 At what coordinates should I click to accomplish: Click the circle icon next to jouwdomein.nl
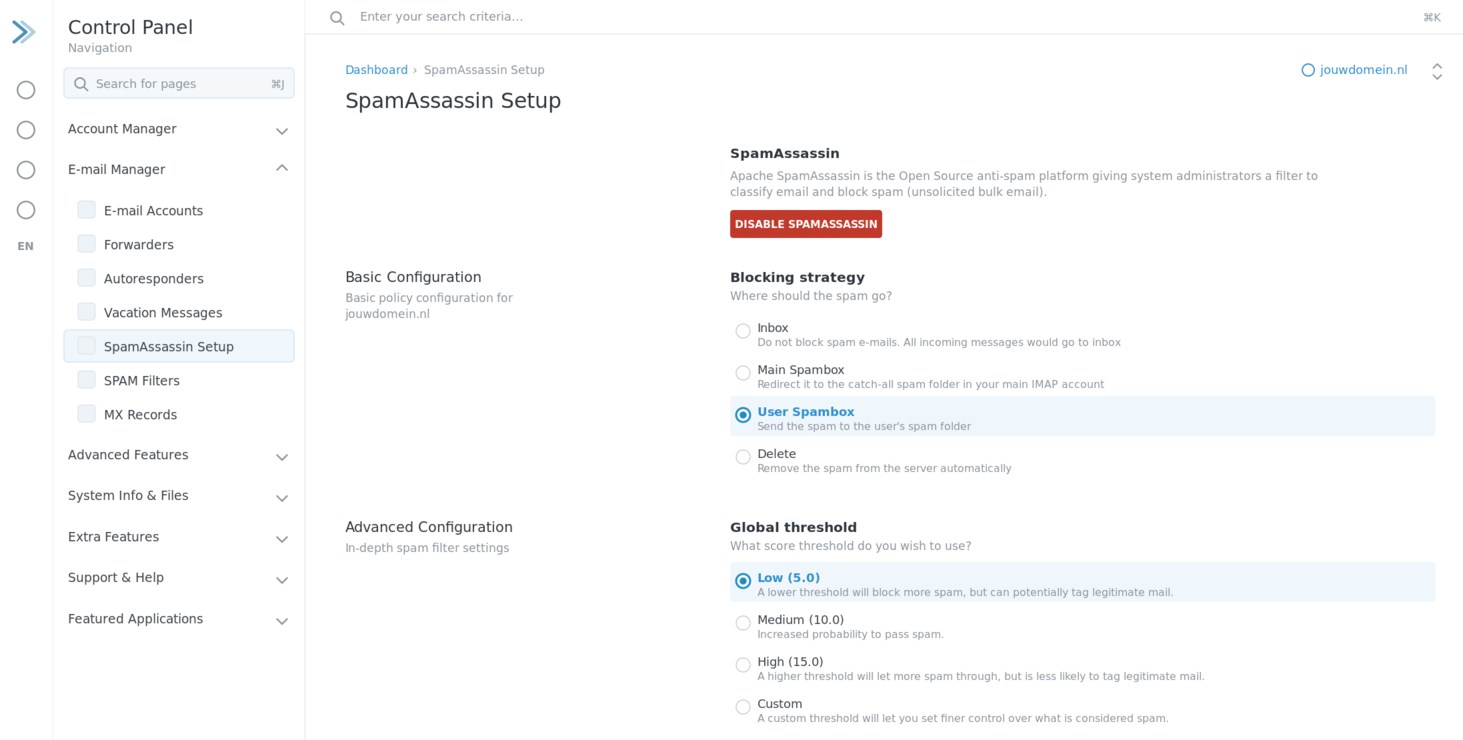click(x=1308, y=70)
